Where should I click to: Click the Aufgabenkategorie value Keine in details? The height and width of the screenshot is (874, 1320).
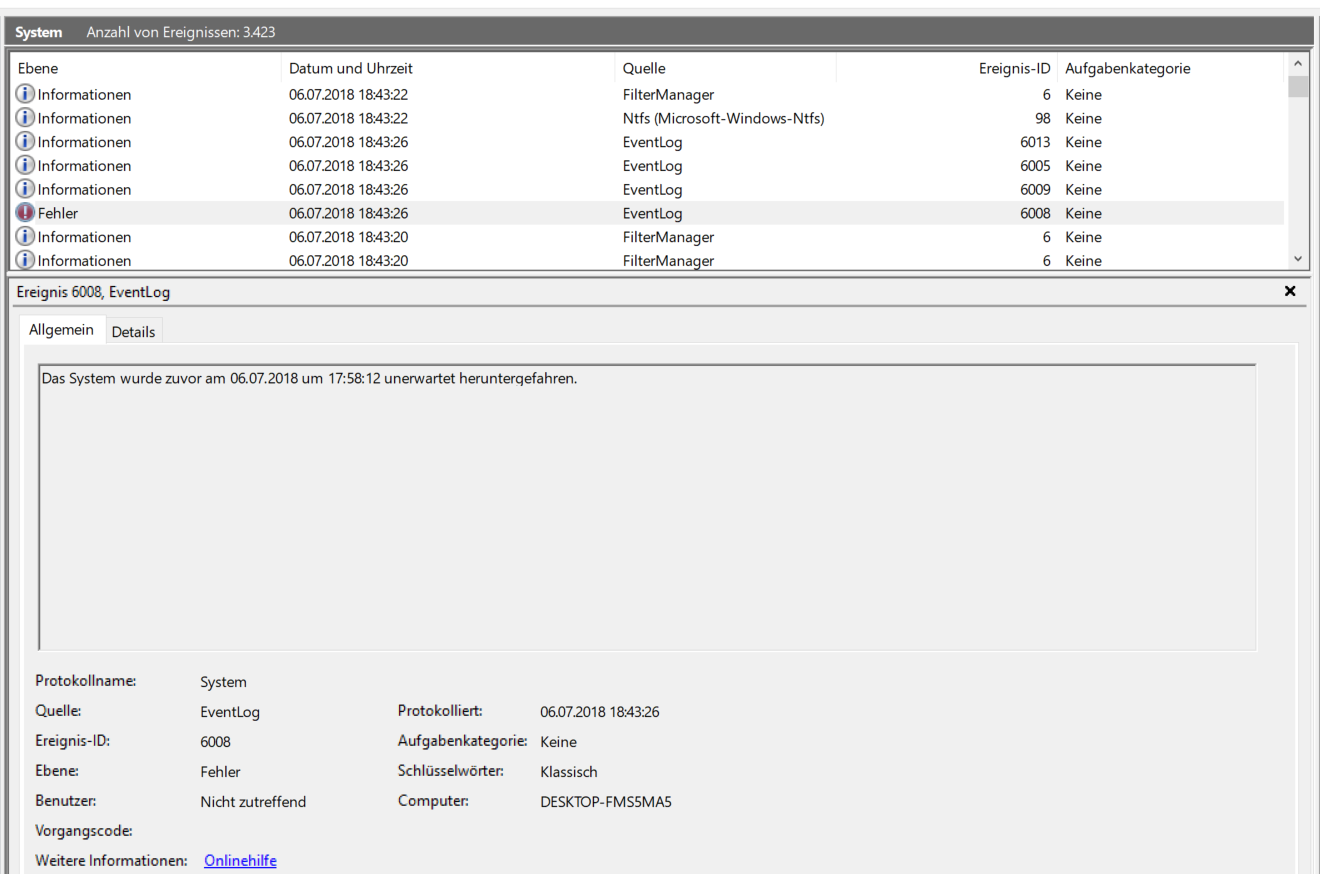coord(558,742)
